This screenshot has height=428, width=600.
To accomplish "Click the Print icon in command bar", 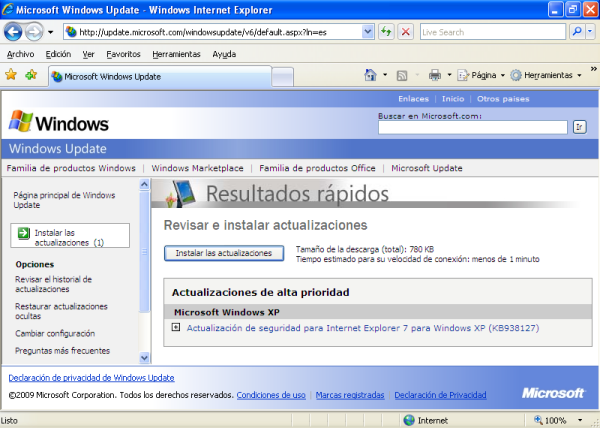I will tap(435, 75).
